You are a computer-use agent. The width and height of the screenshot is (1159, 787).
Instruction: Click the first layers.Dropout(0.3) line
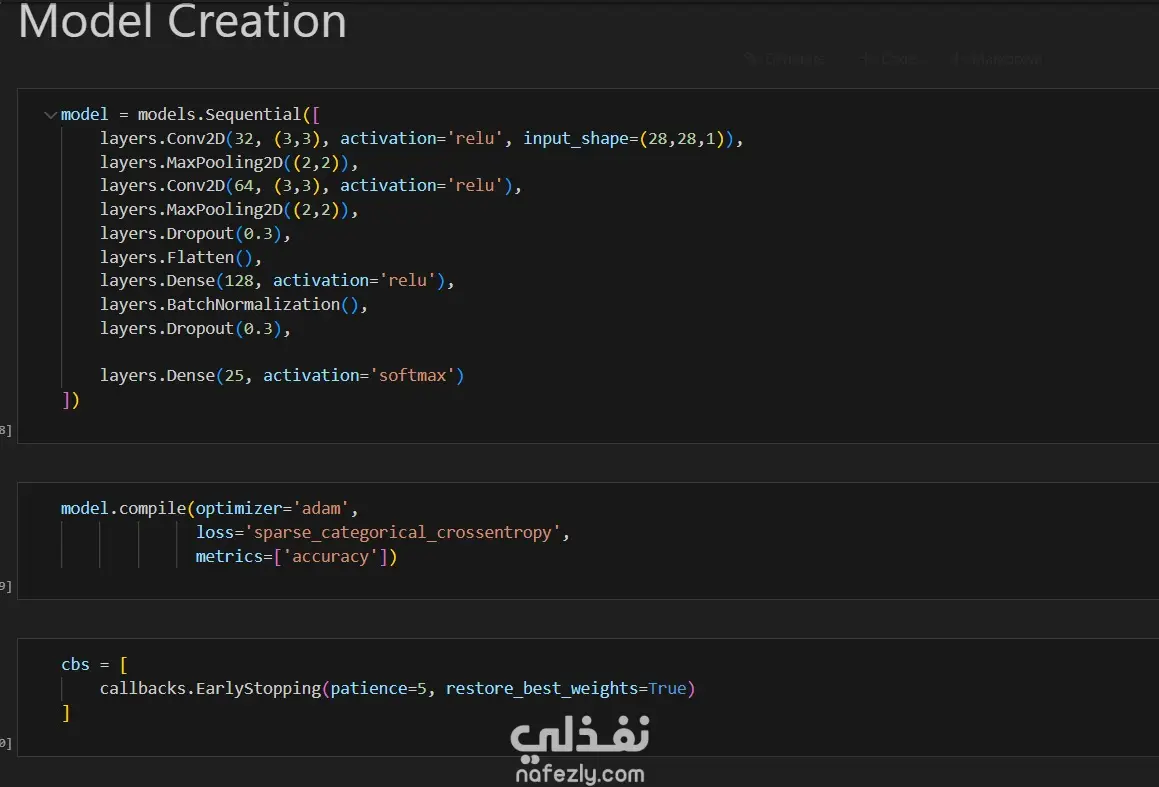tap(195, 234)
